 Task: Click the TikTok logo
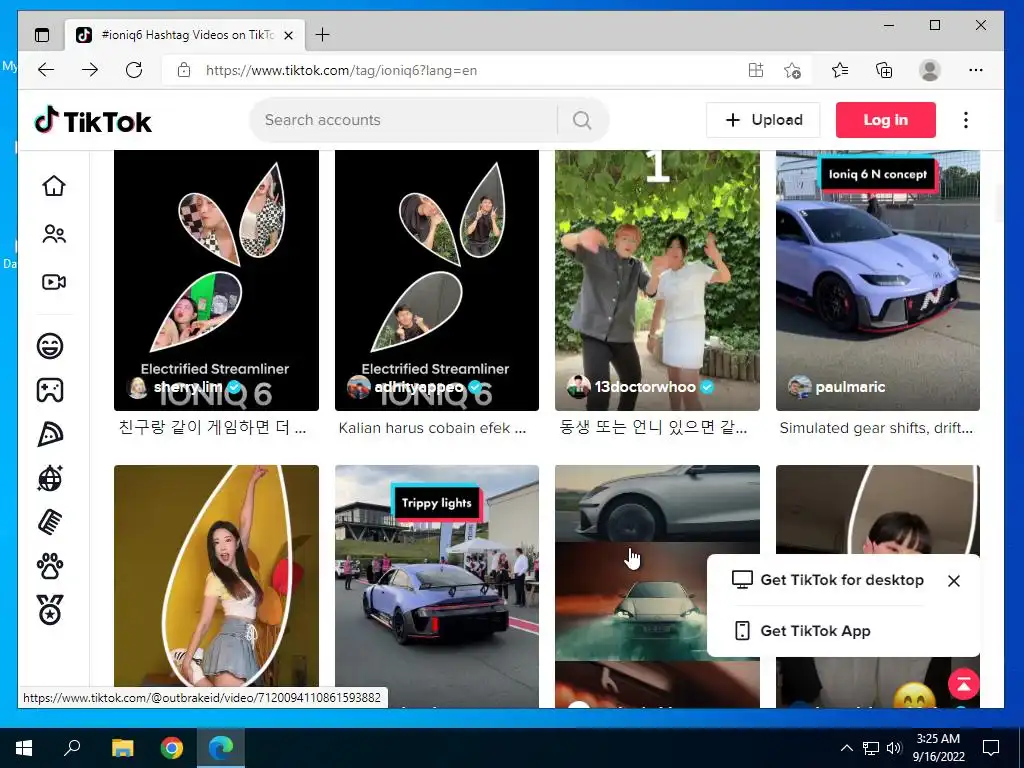pos(93,121)
